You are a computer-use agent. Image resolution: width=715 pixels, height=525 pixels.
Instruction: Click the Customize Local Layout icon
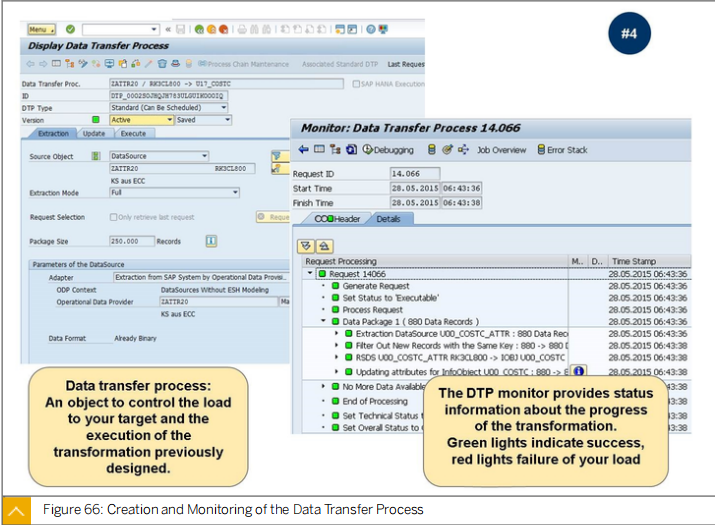point(383,30)
